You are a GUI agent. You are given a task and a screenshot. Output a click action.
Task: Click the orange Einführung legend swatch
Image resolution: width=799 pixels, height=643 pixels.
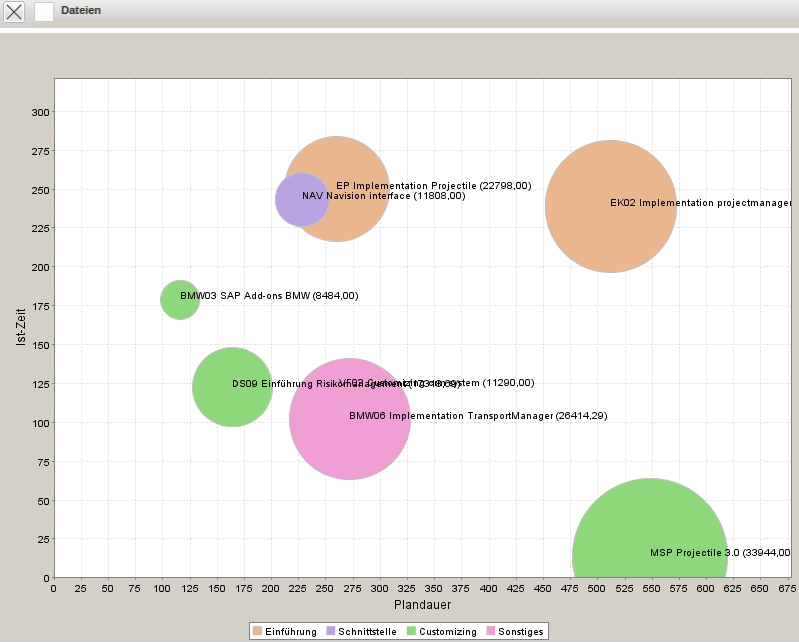tap(258, 631)
